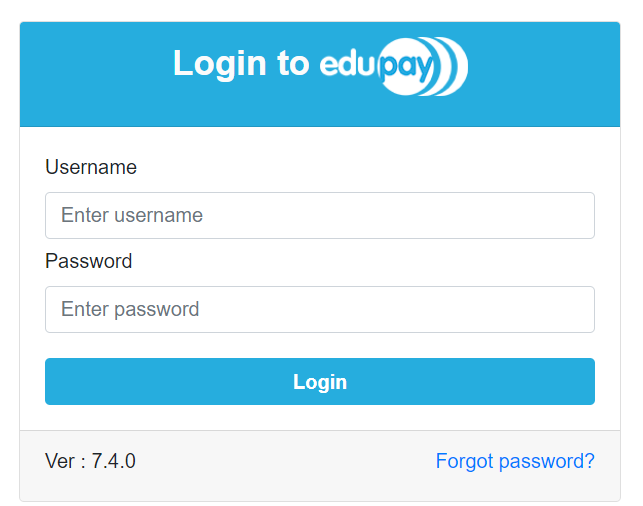Screen dimensions: 643x506
Task: Focus the Enter username field
Action: click(320, 215)
